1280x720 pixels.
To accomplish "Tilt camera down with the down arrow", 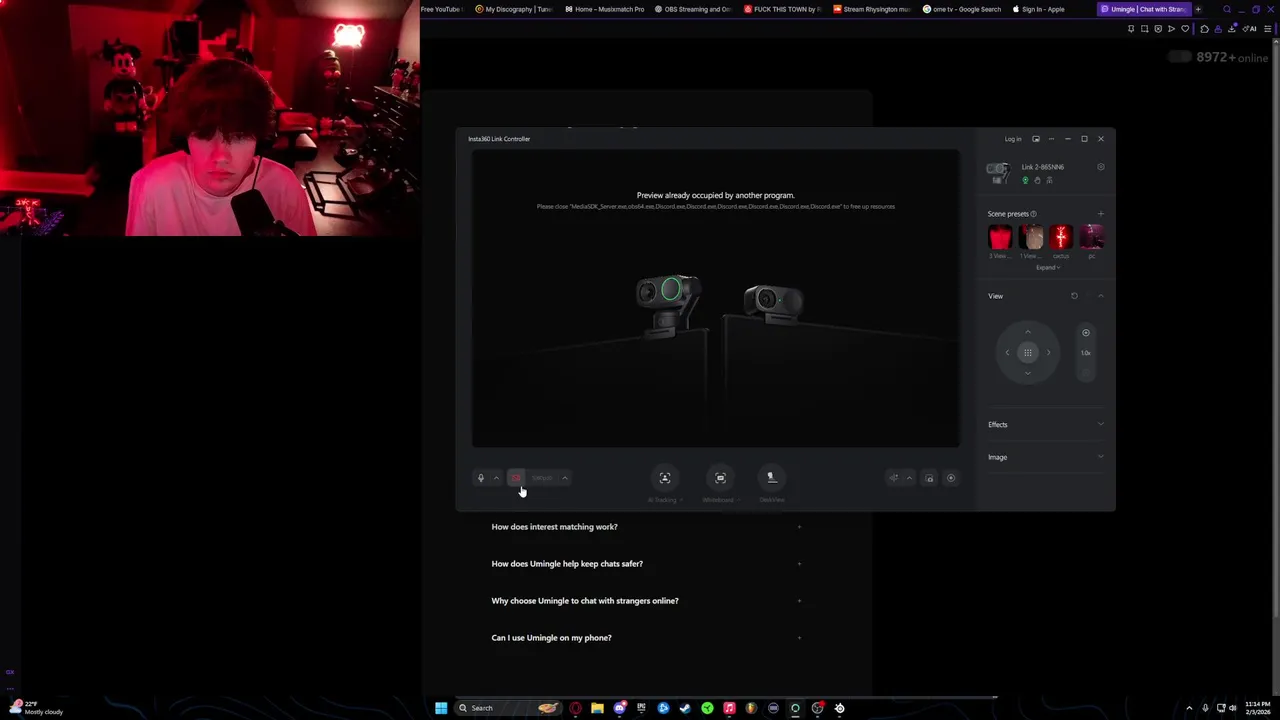I will click(x=1028, y=373).
